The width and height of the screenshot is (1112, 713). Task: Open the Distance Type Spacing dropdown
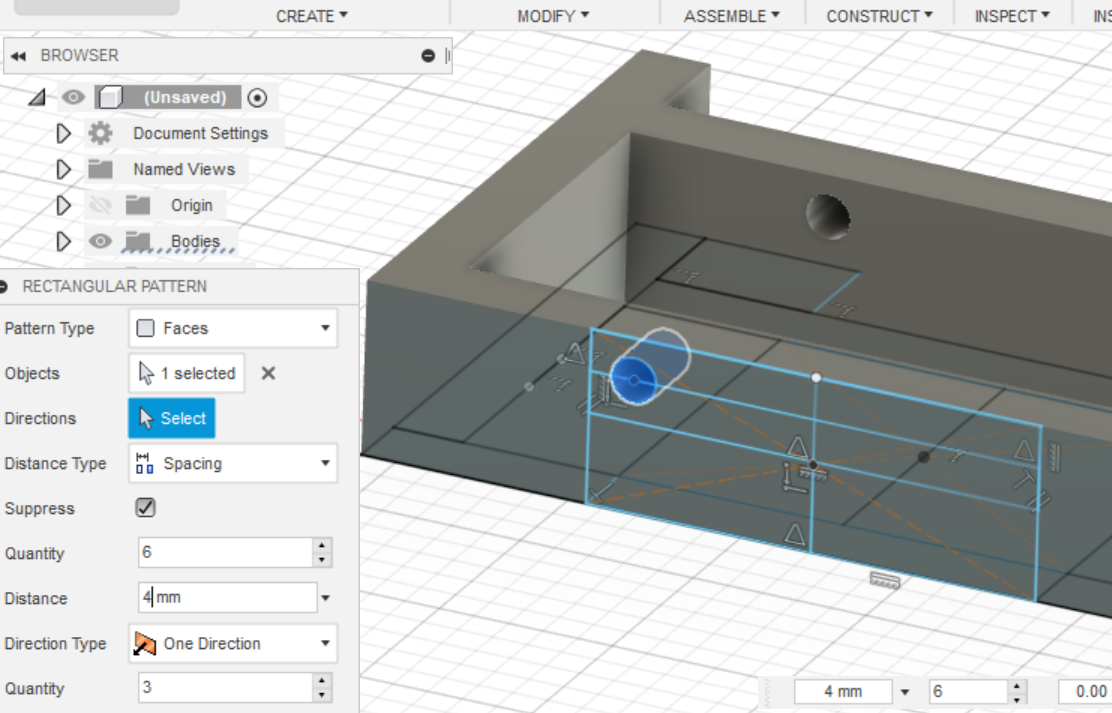[x=233, y=463]
